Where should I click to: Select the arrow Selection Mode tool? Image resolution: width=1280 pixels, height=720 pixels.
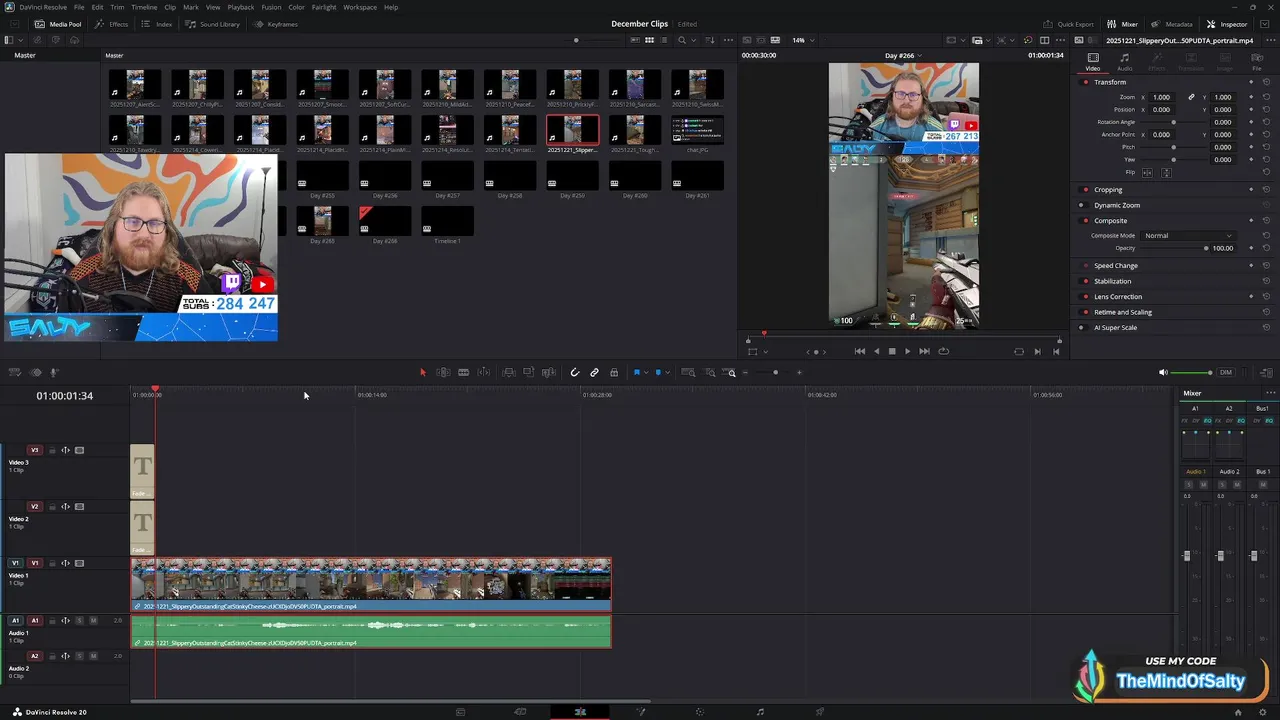[x=423, y=372]
